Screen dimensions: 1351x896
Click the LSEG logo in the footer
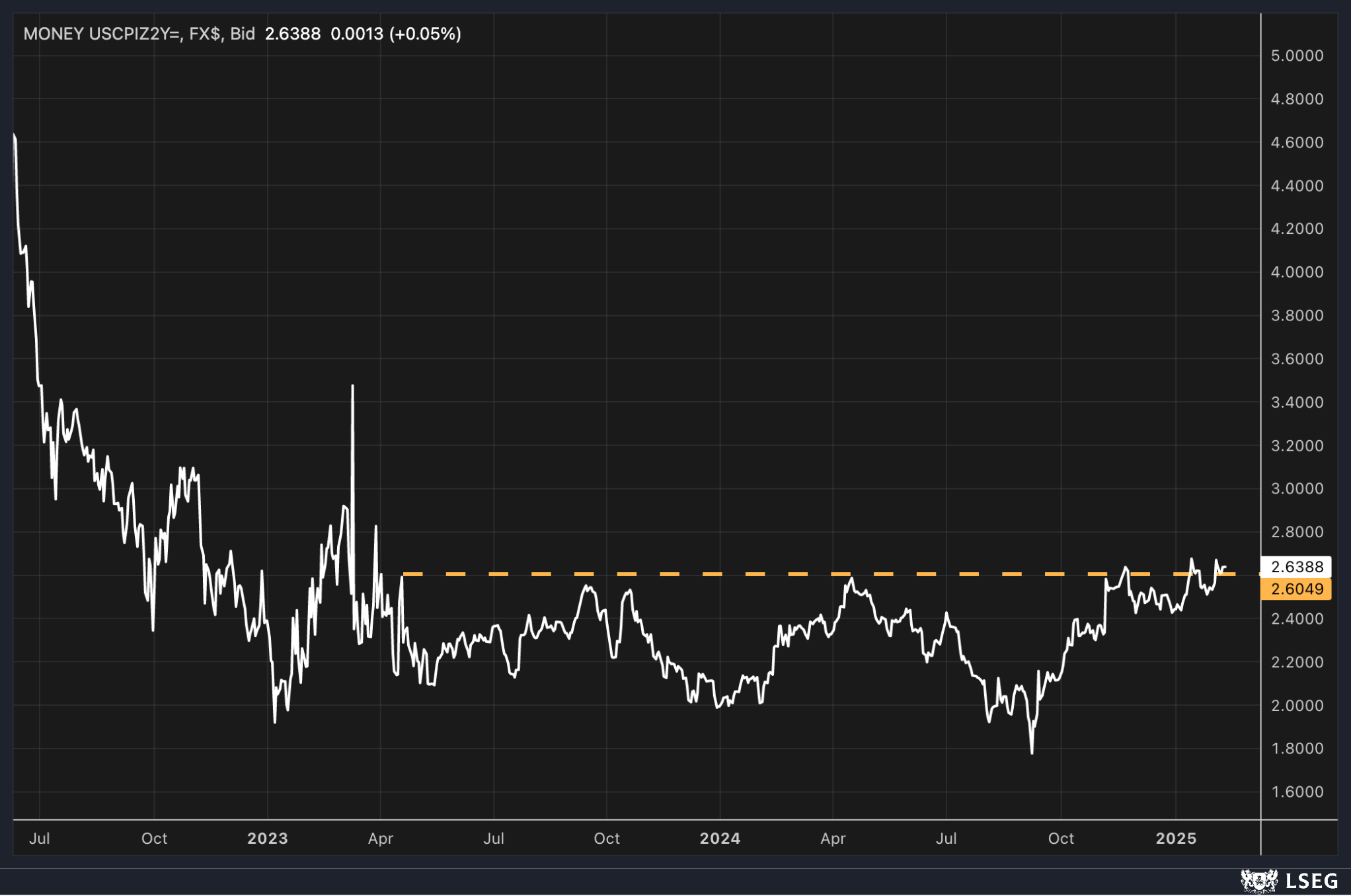1289,881
